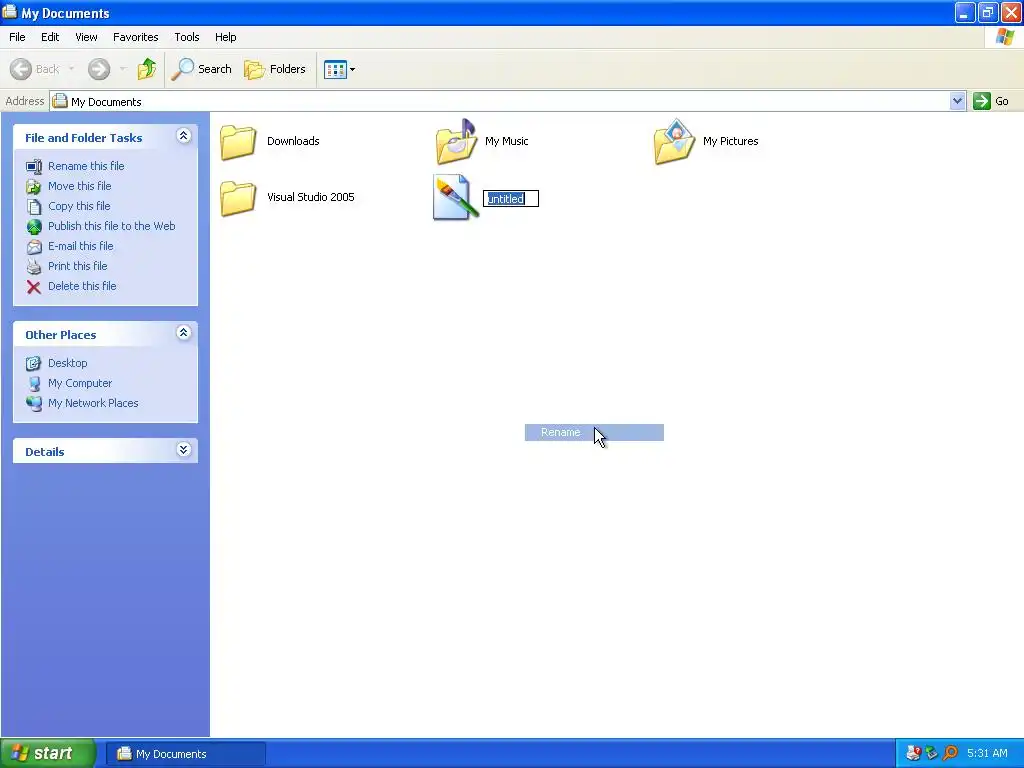Open My Computer link

80,383
